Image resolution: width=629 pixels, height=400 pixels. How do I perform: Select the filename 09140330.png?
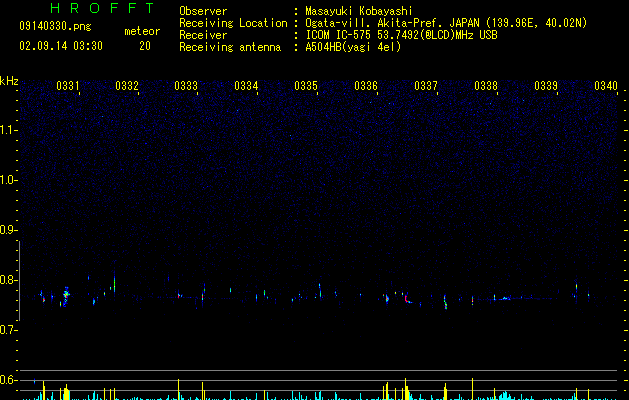pos(55,27)
